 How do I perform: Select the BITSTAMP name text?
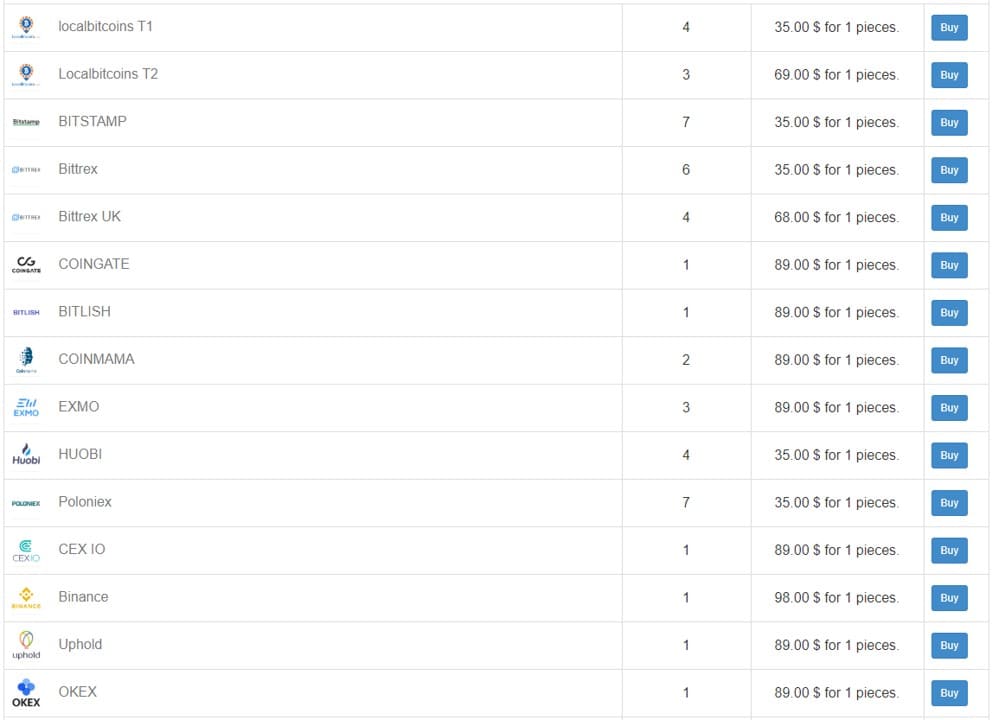pyautogui.click(x=92, y=121)
